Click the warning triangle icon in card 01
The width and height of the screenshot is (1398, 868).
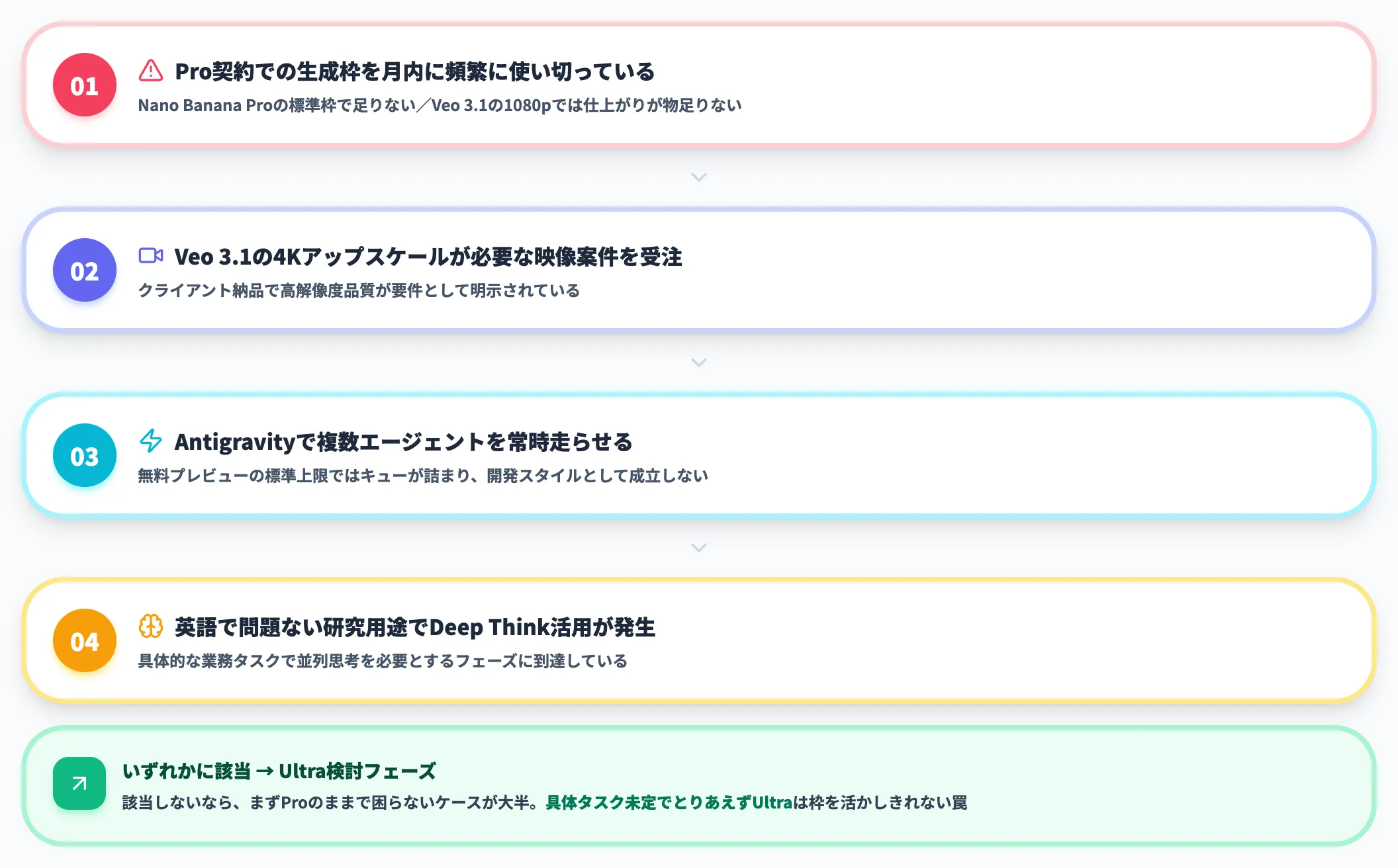[151, 71]
